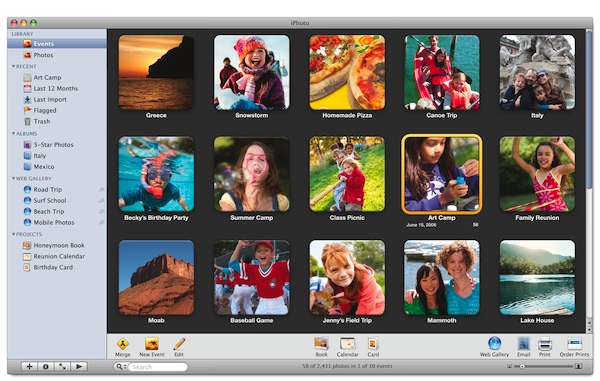The image size is (600, 381).
Task: Show info with the info button
Action: click(x=46, y=366)
